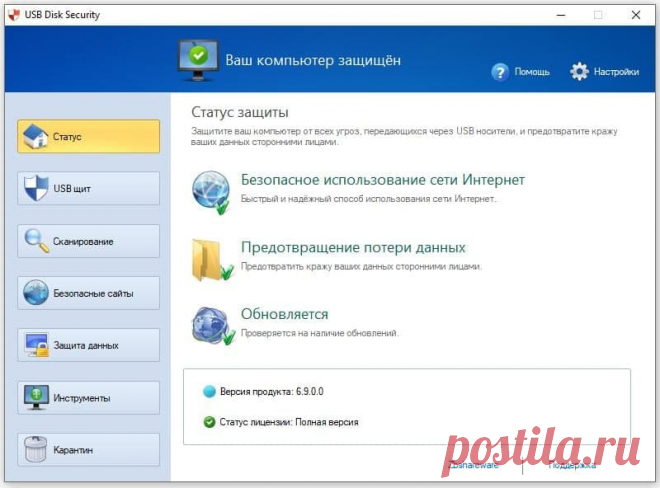Click the Проверяется на наличие обновлений text

(319, 333)
